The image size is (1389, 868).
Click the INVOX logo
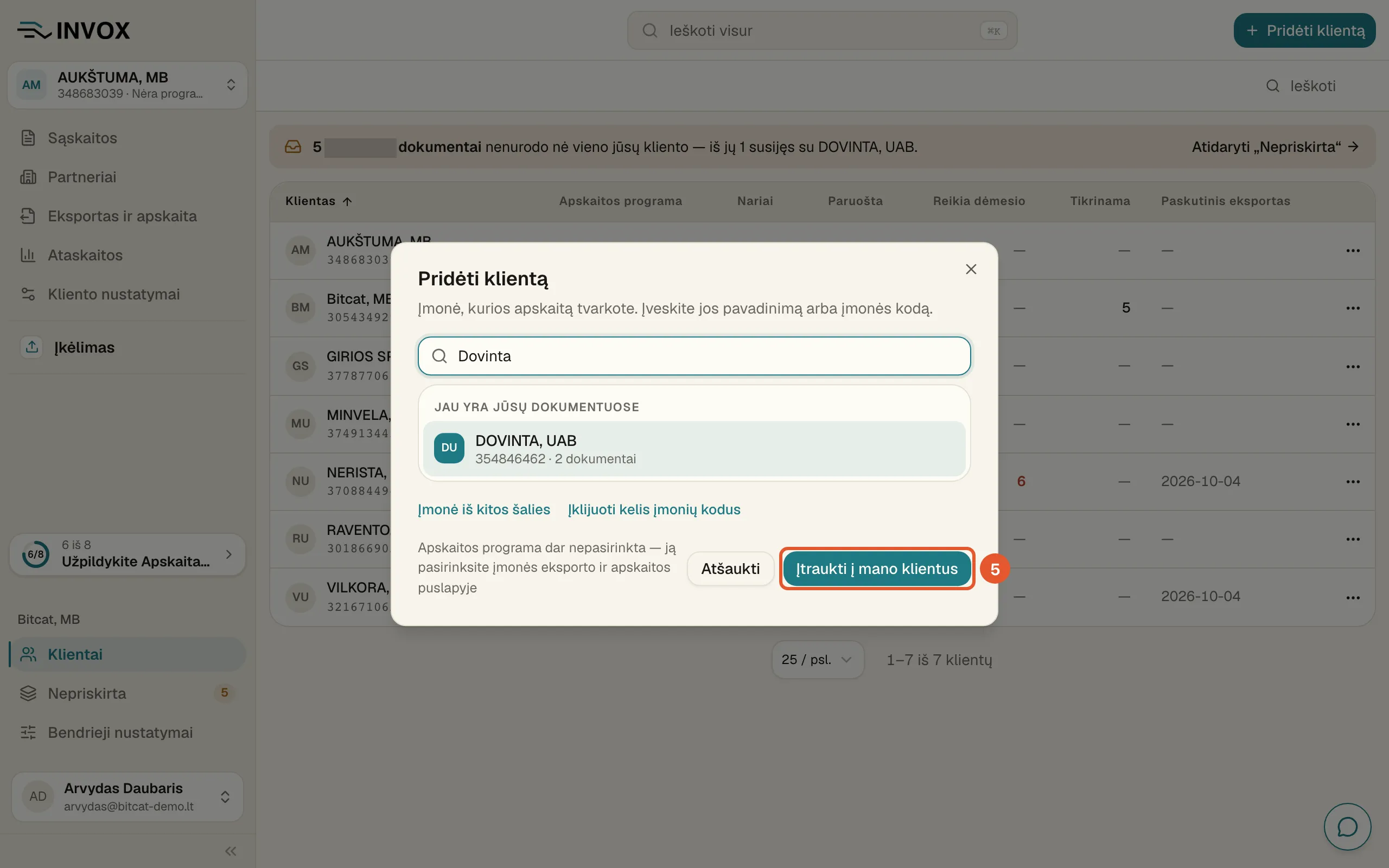tap(73, 30)
